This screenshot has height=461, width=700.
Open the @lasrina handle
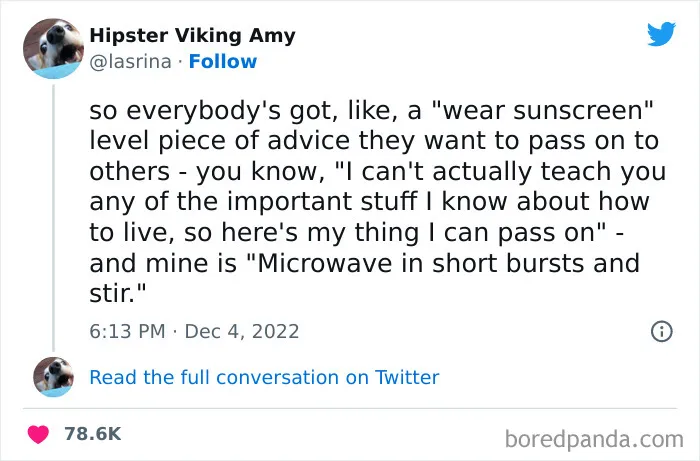point(130,62)
